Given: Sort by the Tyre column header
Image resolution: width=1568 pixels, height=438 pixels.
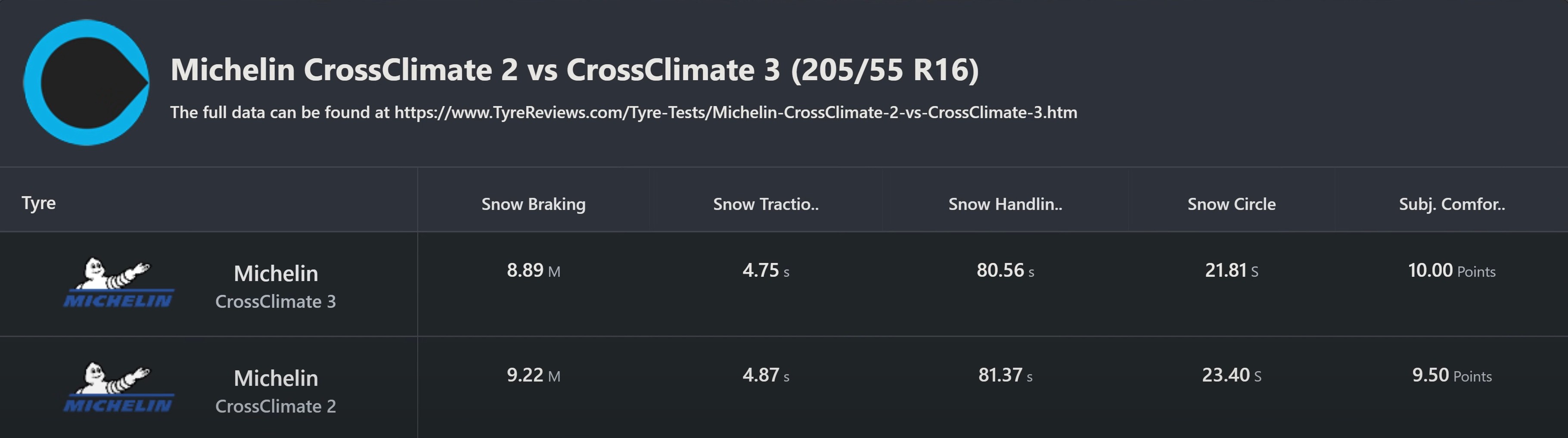Looking at the screenshot, I should pyautogui.click(x=38, y=203).
